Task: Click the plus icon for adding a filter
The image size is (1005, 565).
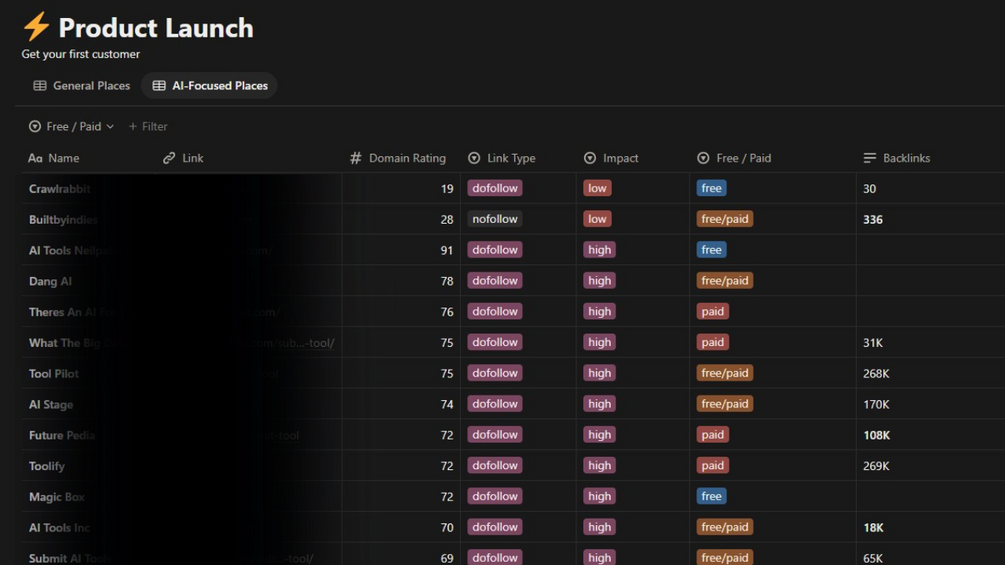Action: click(133, 126)
